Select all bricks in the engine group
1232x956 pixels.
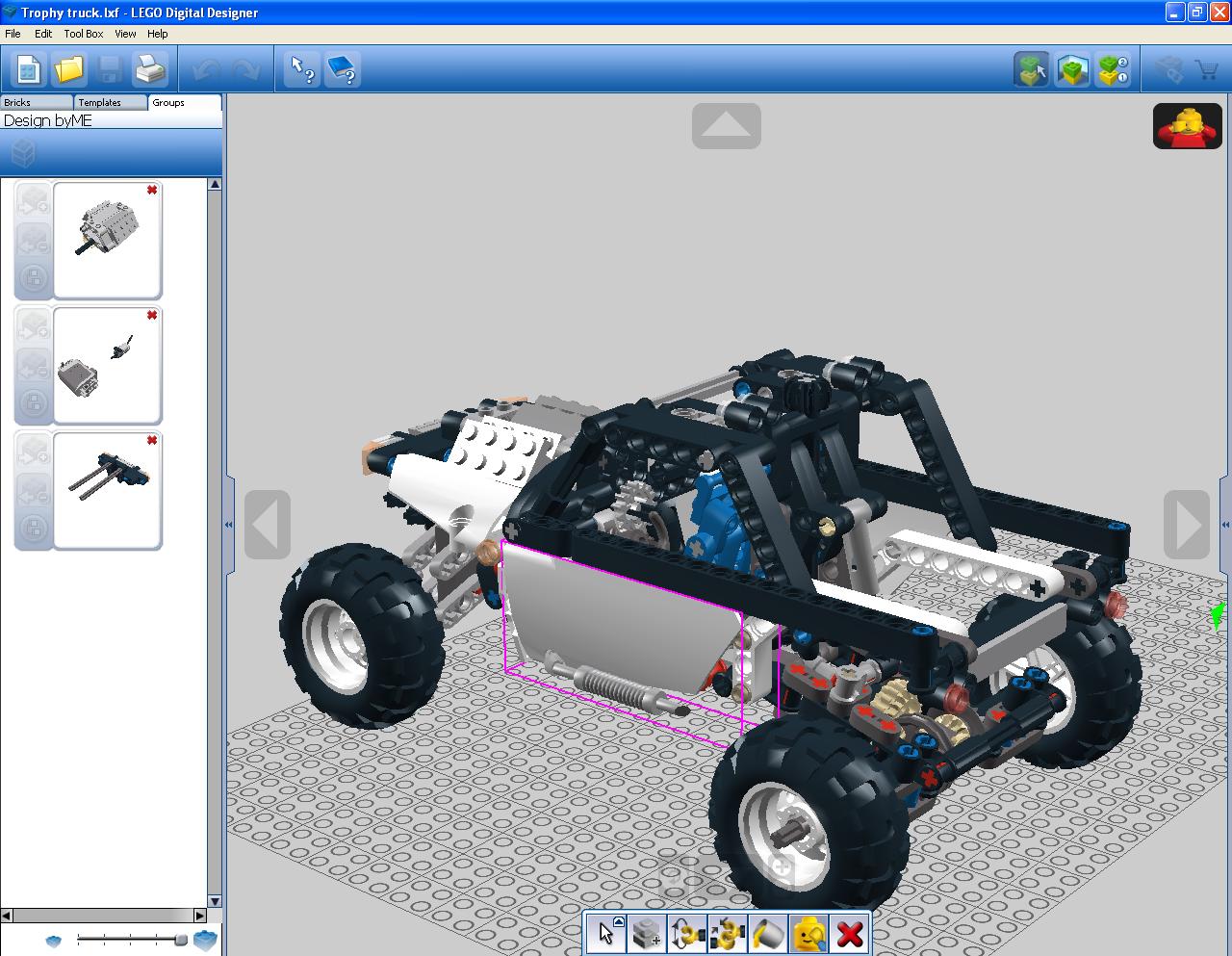coord(34,278)
